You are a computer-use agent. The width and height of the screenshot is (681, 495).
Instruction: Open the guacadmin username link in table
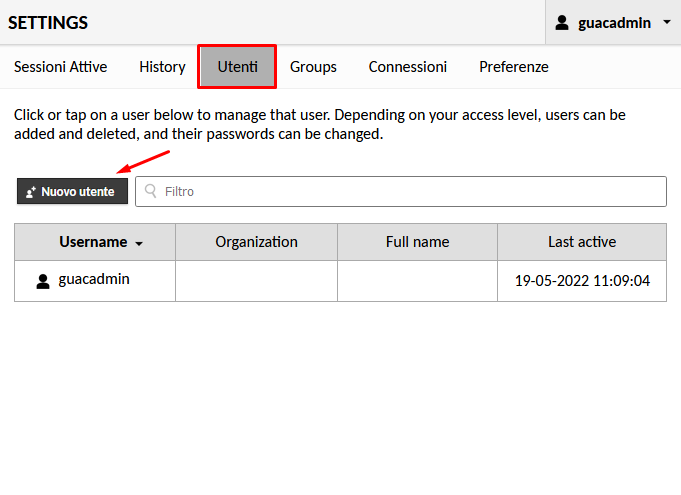pos(94,279)
